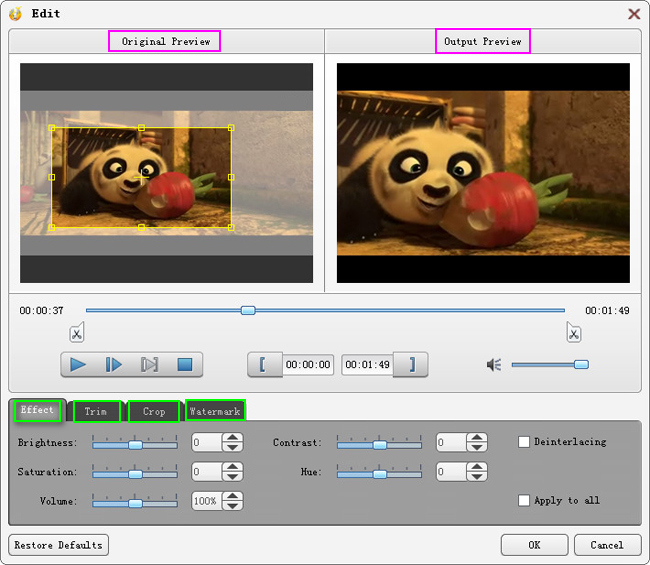Open the Crop tab
This screenshot has height=565, width=650.
click(x=154, y=412)
